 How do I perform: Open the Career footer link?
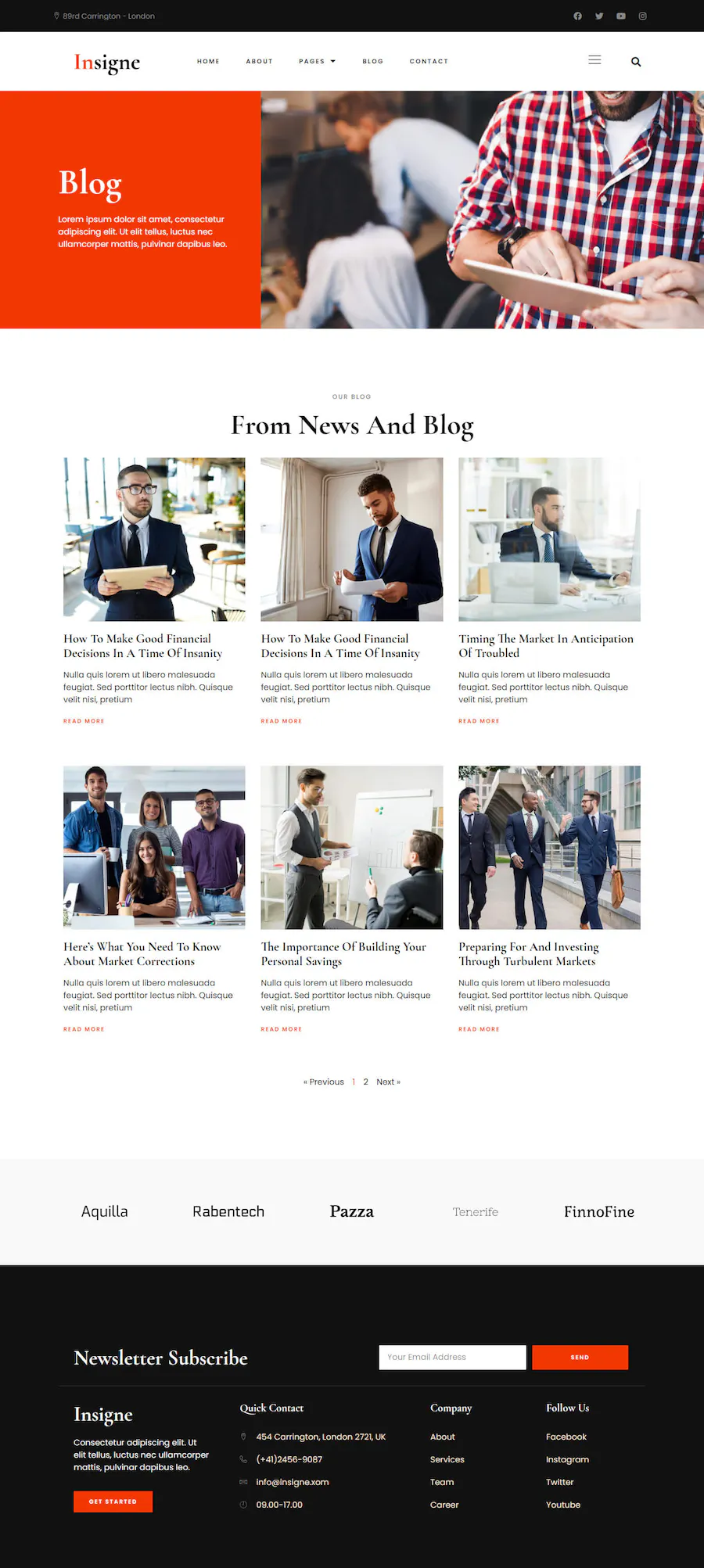tap(444, 1505)
